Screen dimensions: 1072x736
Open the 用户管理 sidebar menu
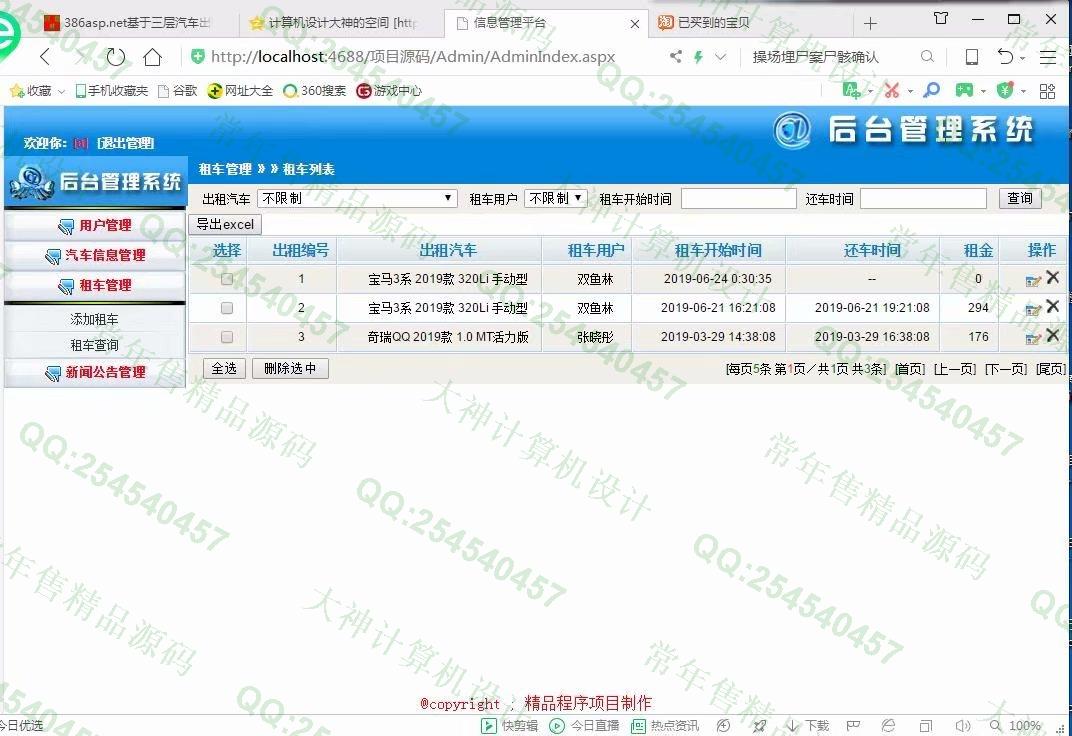click(95, 226)
